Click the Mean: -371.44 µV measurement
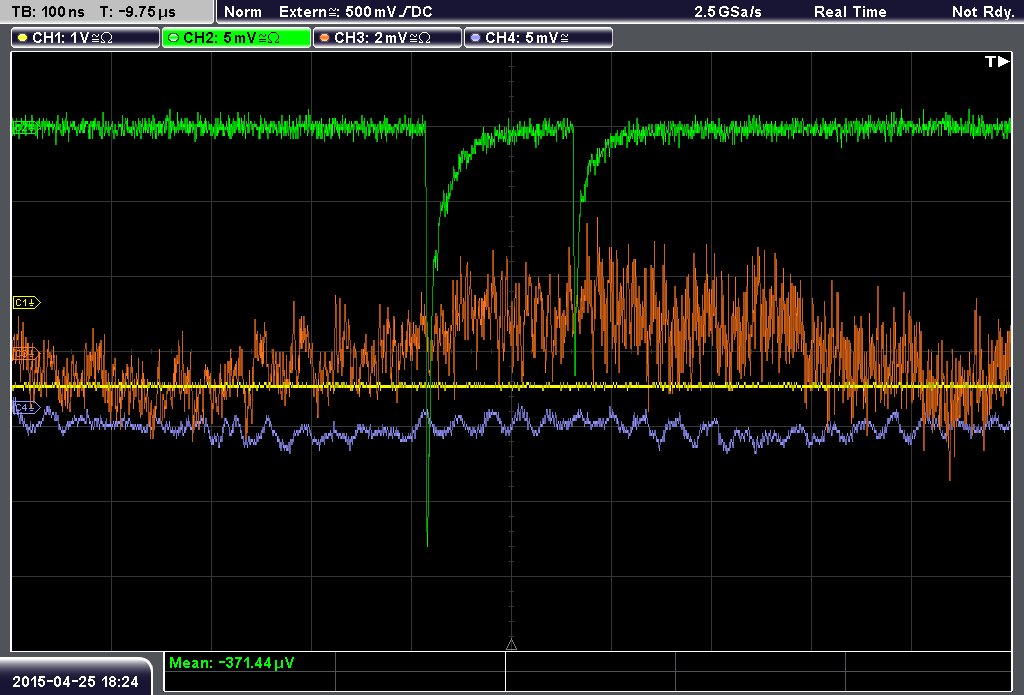The height and width of the screenshot is (695, 1024). [x=232, y=663]
